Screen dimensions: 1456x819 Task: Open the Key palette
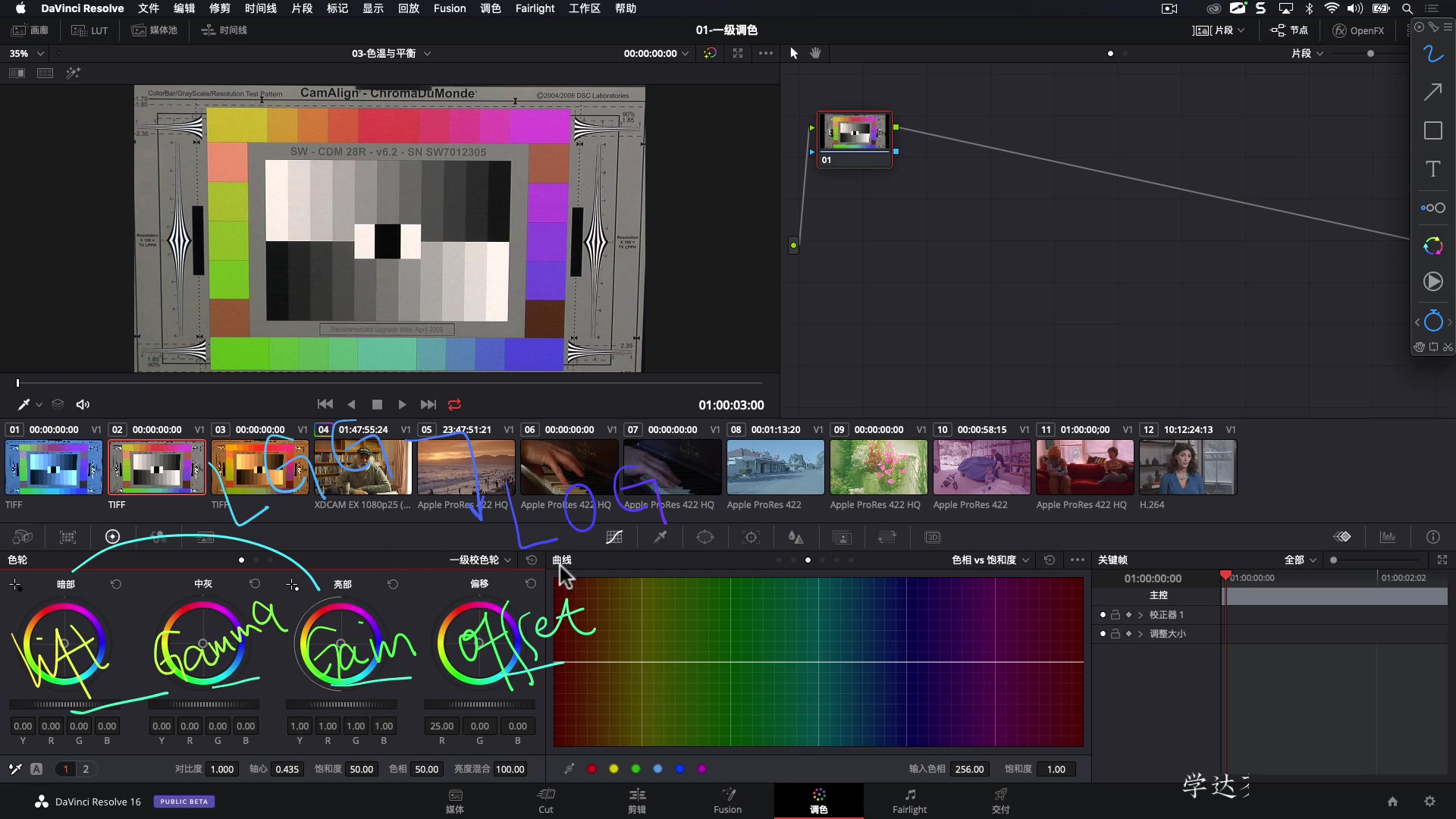click(842, 537)
